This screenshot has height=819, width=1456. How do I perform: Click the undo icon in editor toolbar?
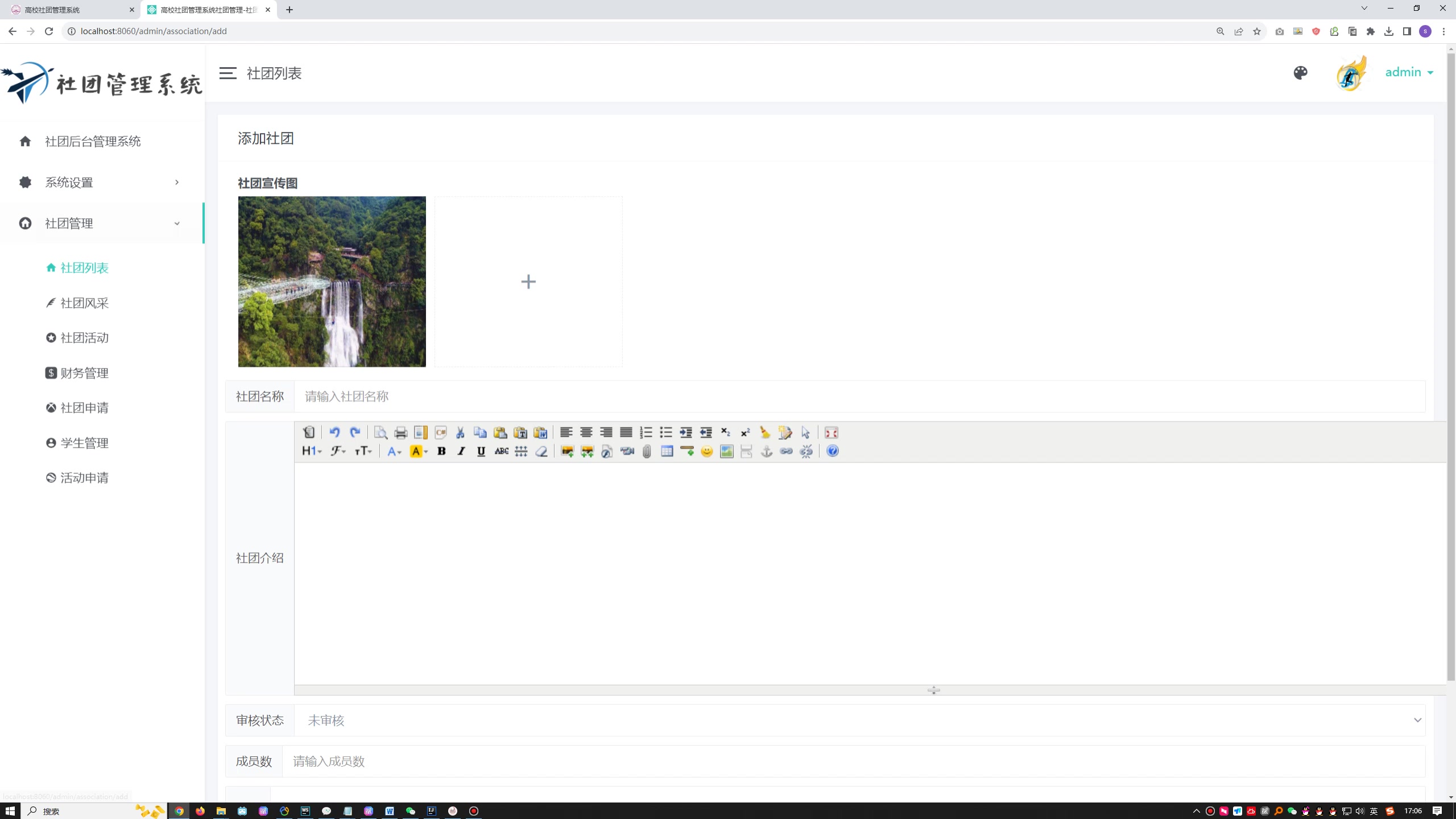pos(335,432)
